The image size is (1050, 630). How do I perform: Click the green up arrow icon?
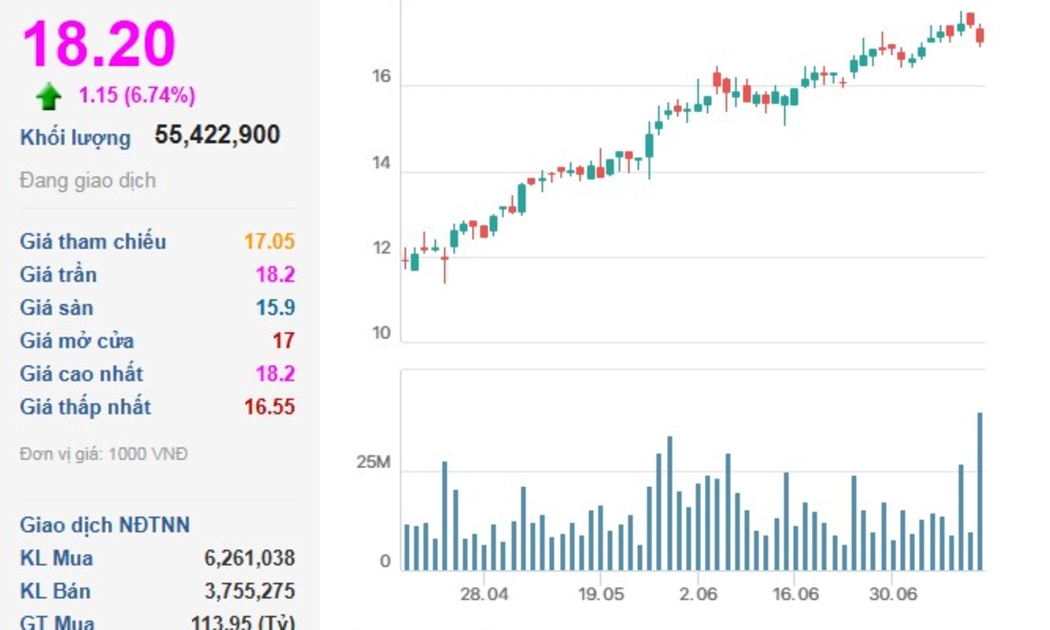48,96
